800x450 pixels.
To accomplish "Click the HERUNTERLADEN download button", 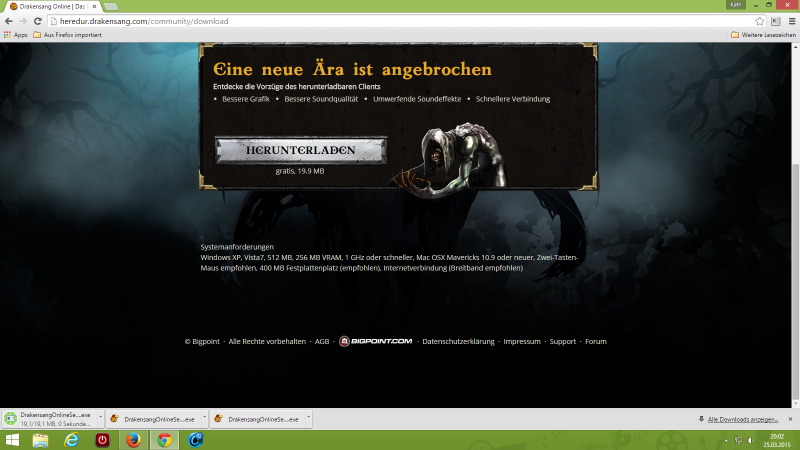I will 301,150.
